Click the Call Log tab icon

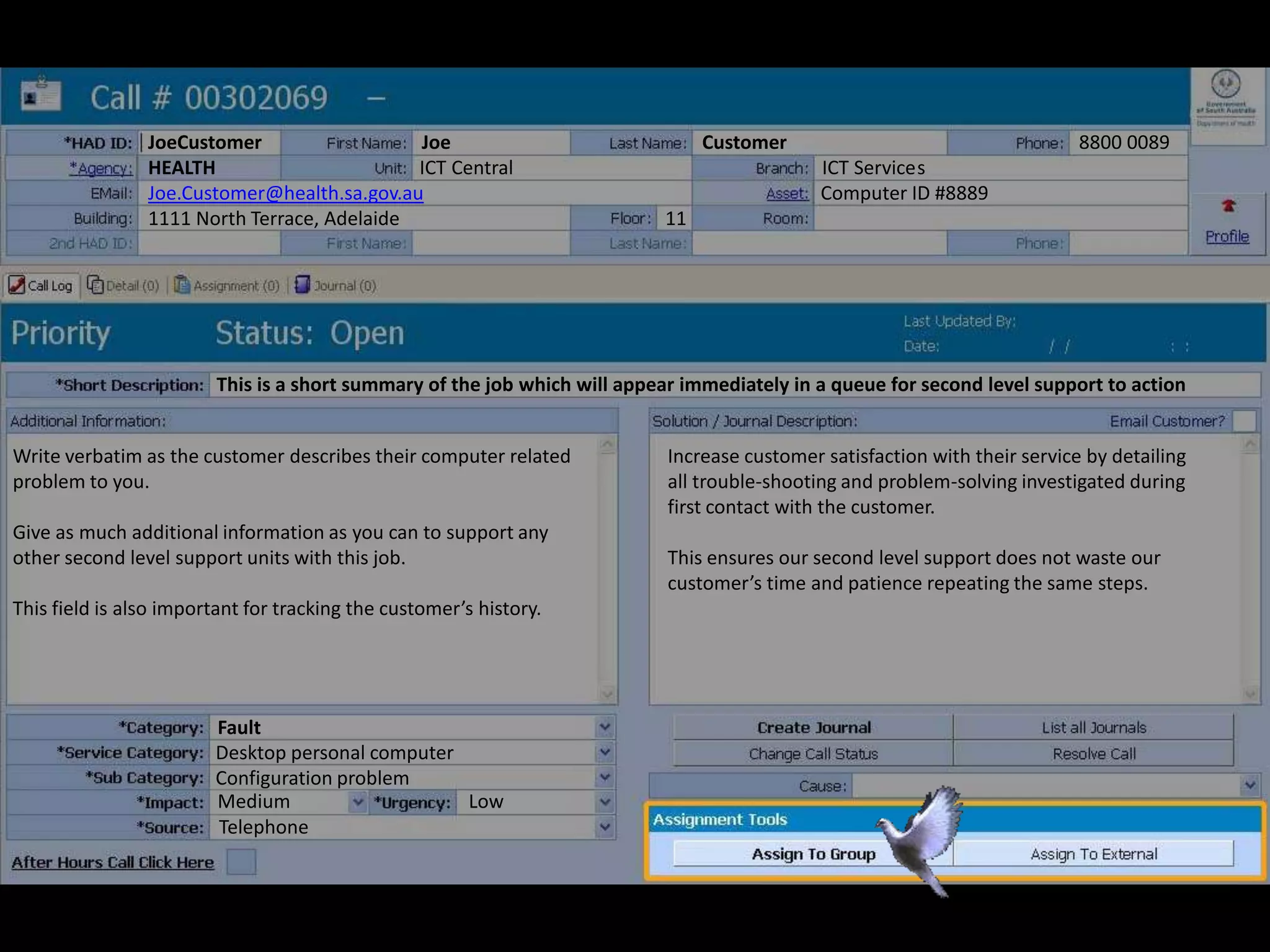[17, 285]
